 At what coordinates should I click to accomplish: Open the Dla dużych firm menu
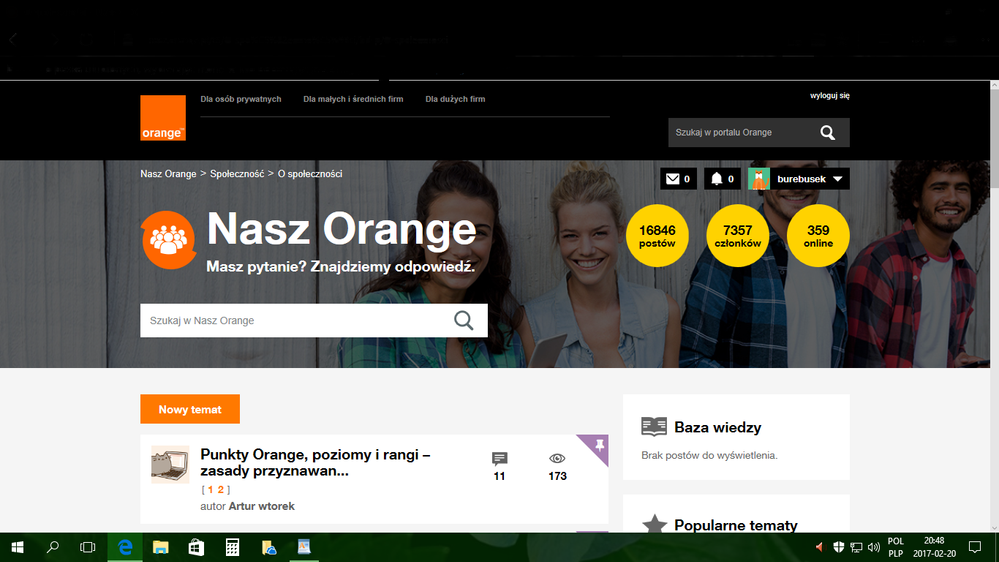456,99
